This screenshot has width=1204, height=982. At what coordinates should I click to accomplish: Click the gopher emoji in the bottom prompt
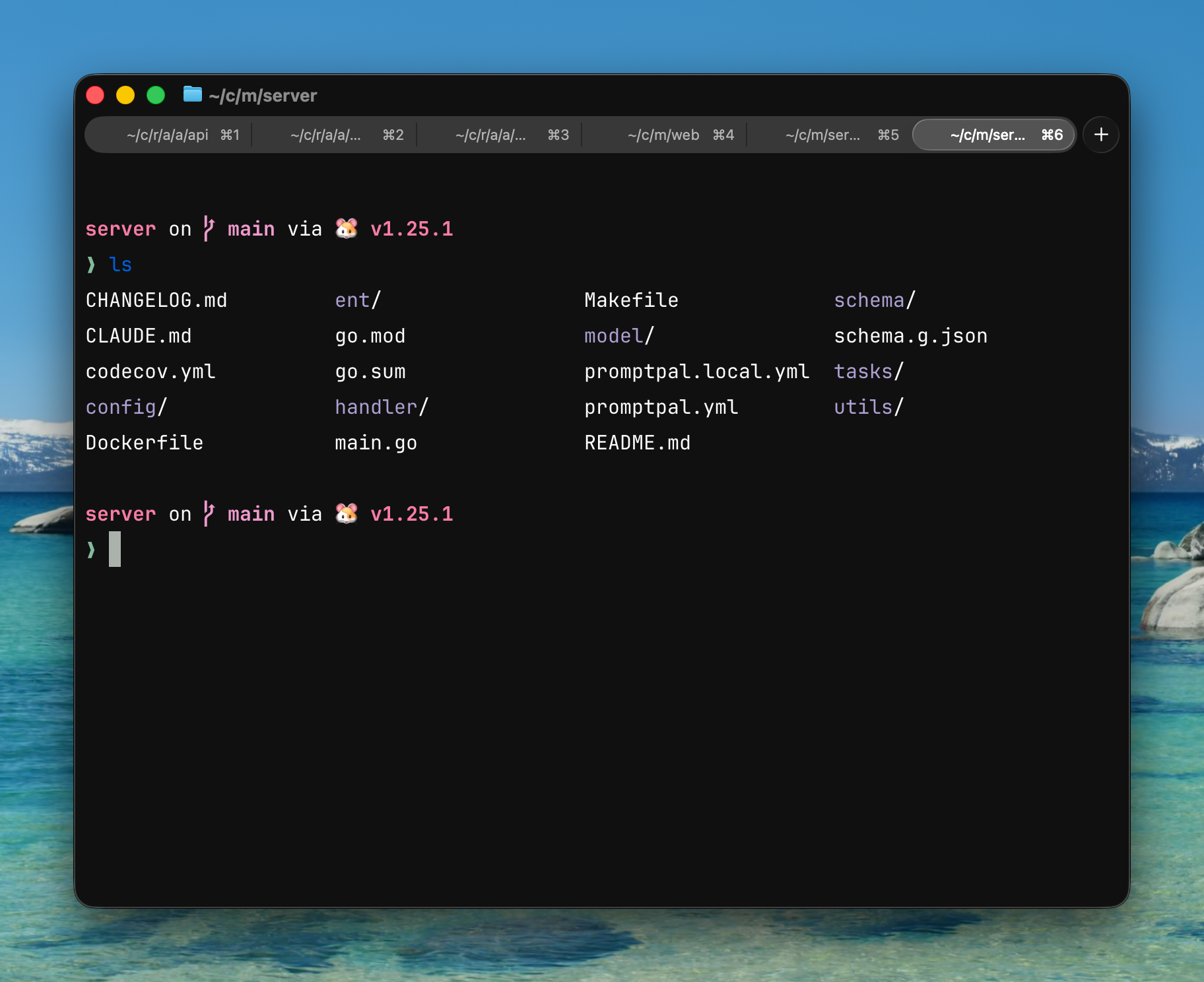[346, 513]
